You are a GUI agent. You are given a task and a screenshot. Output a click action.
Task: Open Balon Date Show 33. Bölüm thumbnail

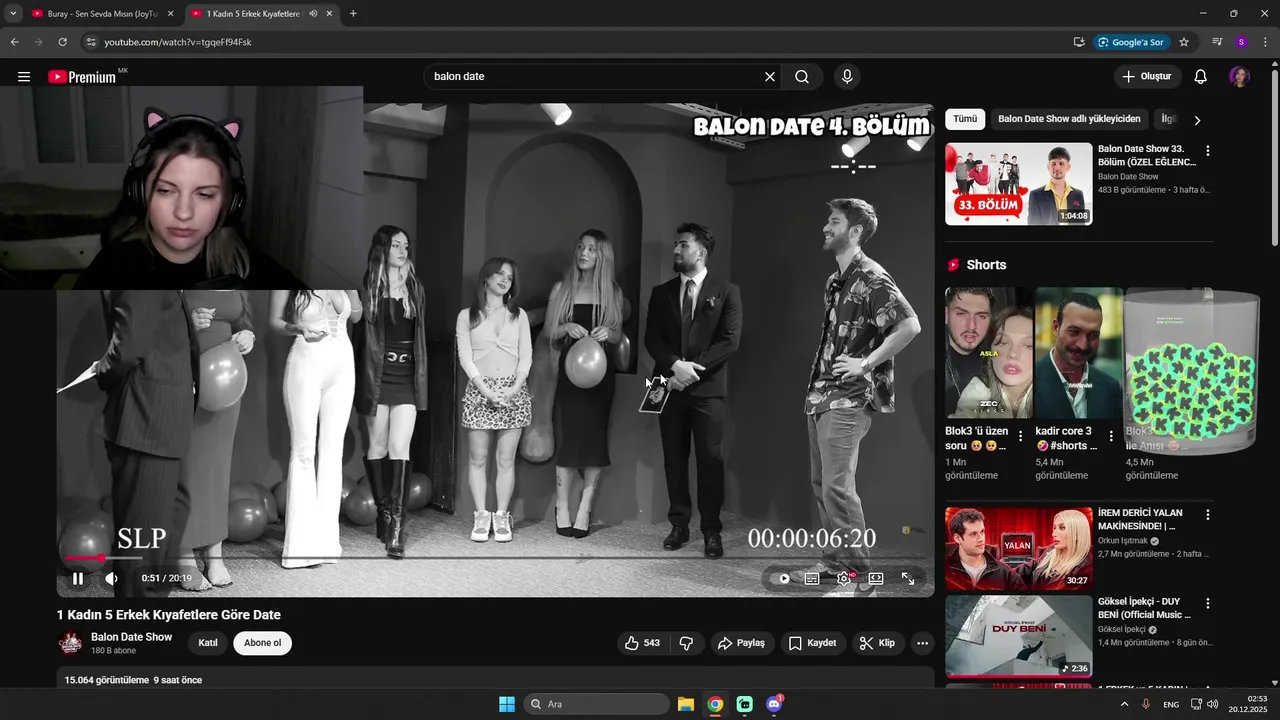(x=1019, y=184)
